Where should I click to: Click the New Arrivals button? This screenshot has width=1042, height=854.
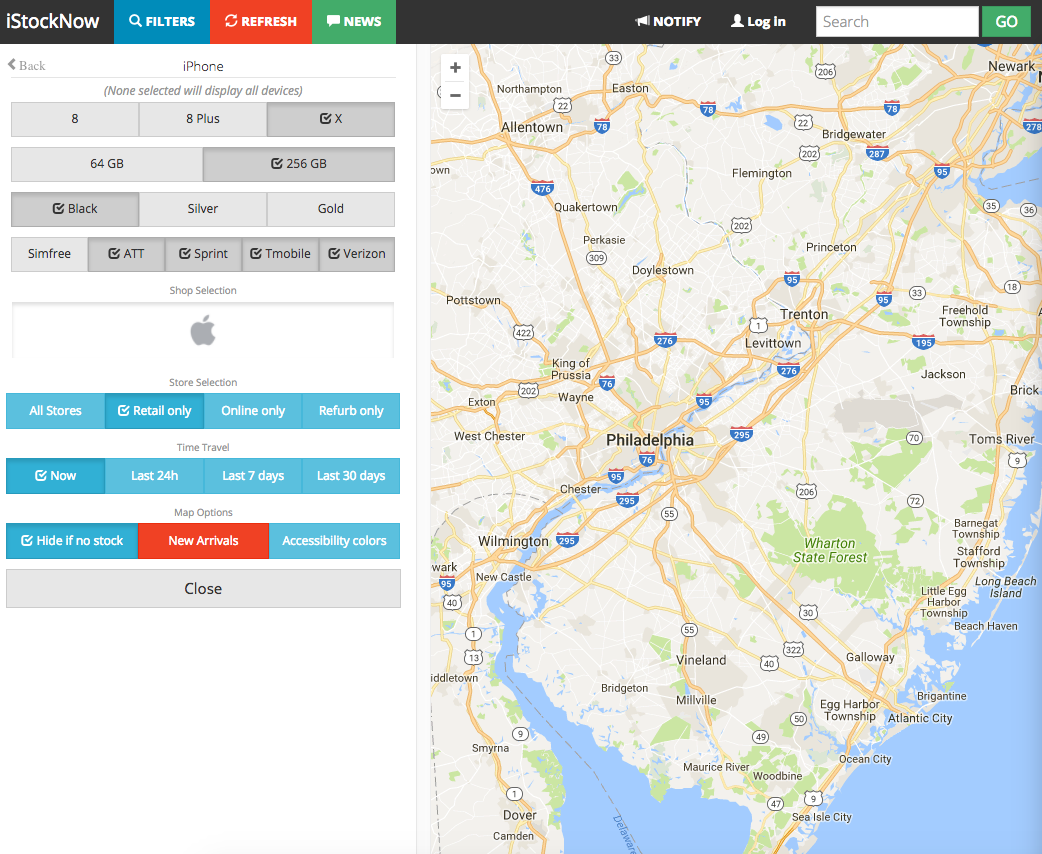(203, 541)
